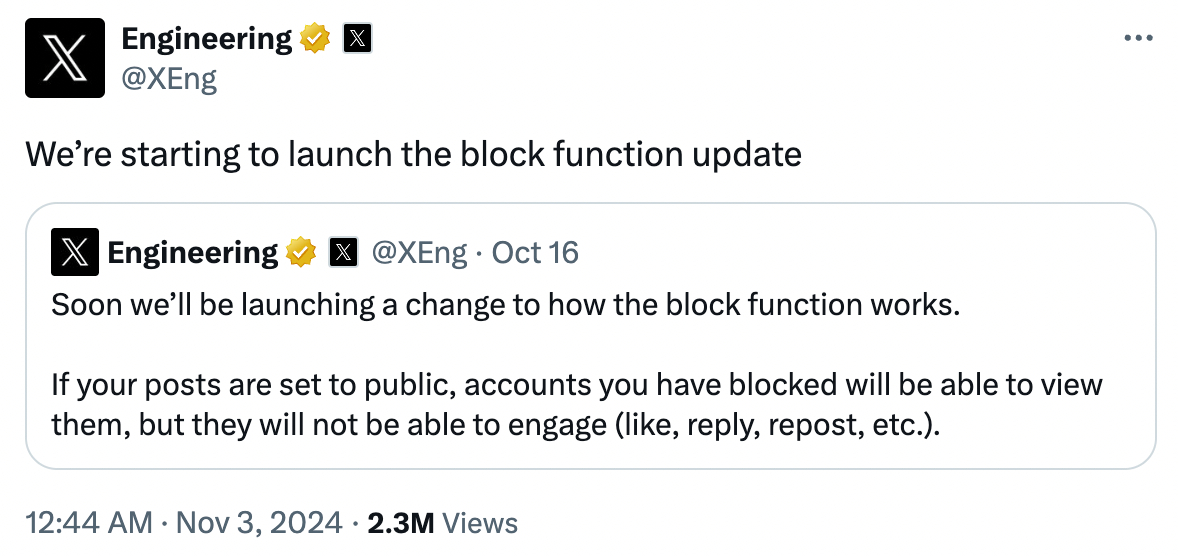Click @XEng handle inside quoted post
The height and width of the screenshot is (556, 1178).
419,253
